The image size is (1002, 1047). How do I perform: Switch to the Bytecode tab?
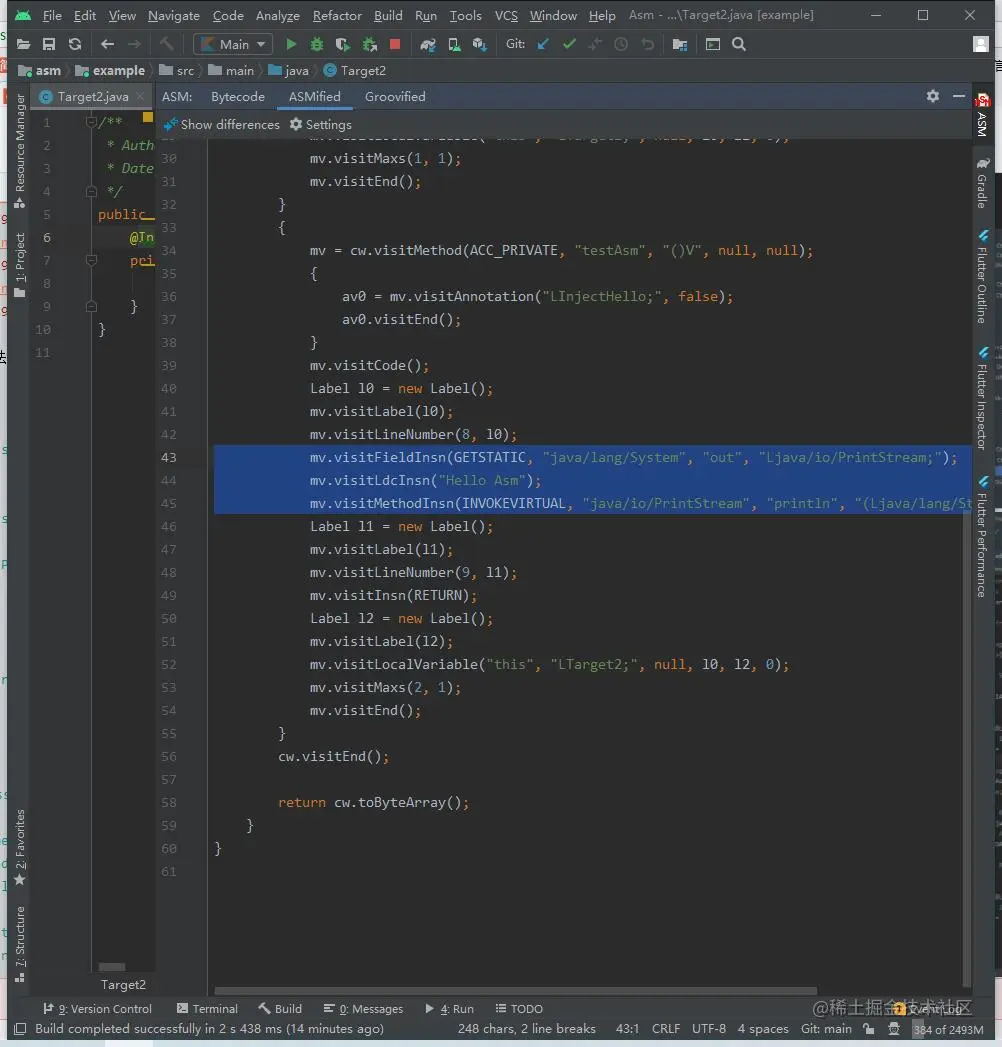pos(238,97)
